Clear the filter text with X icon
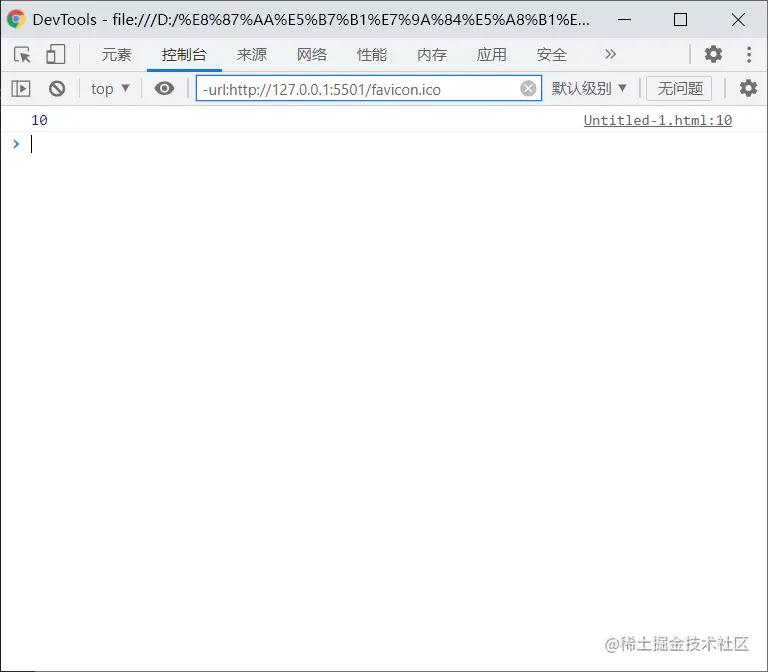Viewport: 768px width, 672px height. [x=528, y=89]
